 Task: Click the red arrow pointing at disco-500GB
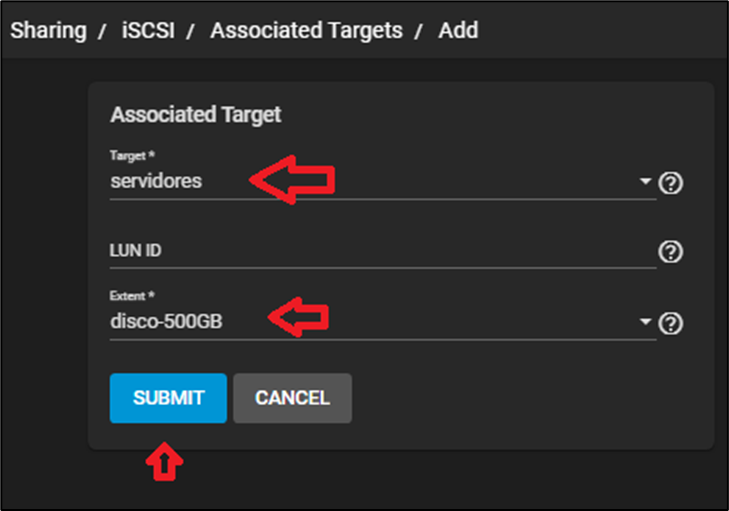point(298,318)
